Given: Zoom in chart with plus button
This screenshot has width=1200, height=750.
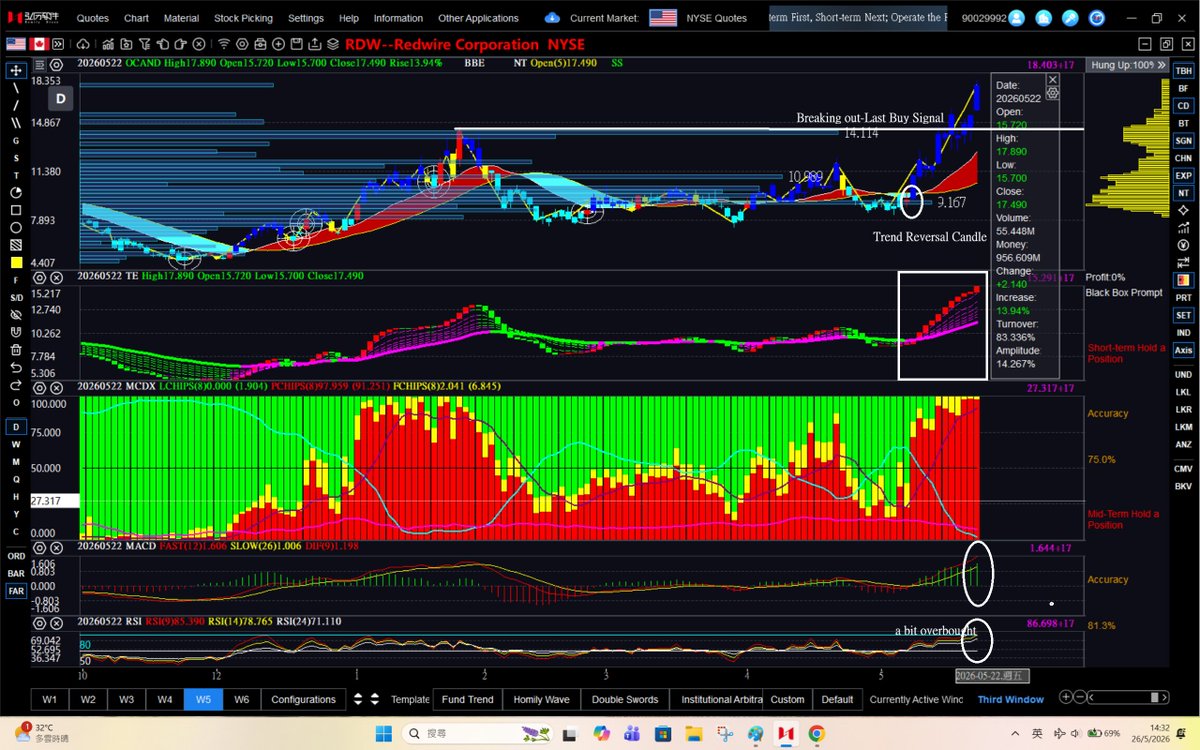Looking at the screenshot, I should click(x=1066, y=697).
